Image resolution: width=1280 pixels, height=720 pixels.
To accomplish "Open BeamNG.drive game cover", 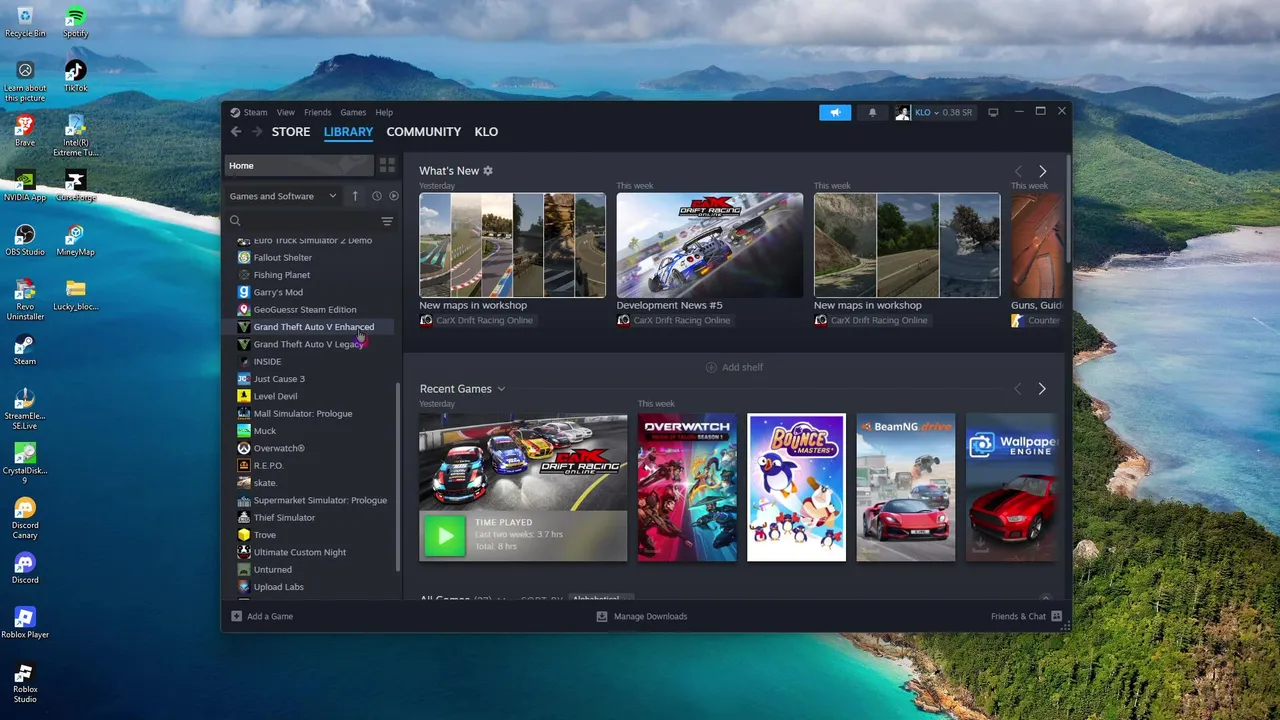I will (x=906, y=487).
